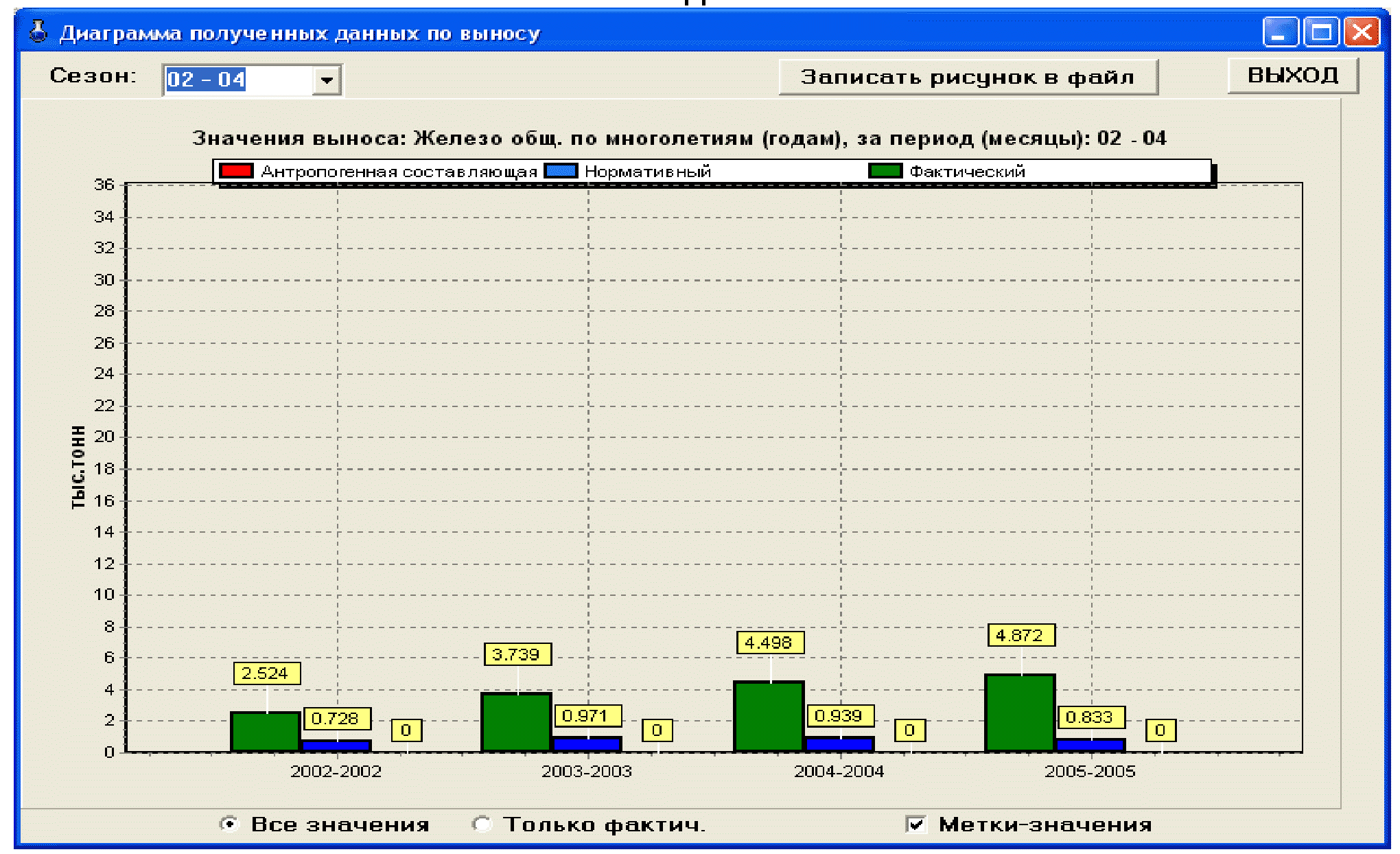Toggle the Метки-значения checkbox

click(x=915, y=824)
